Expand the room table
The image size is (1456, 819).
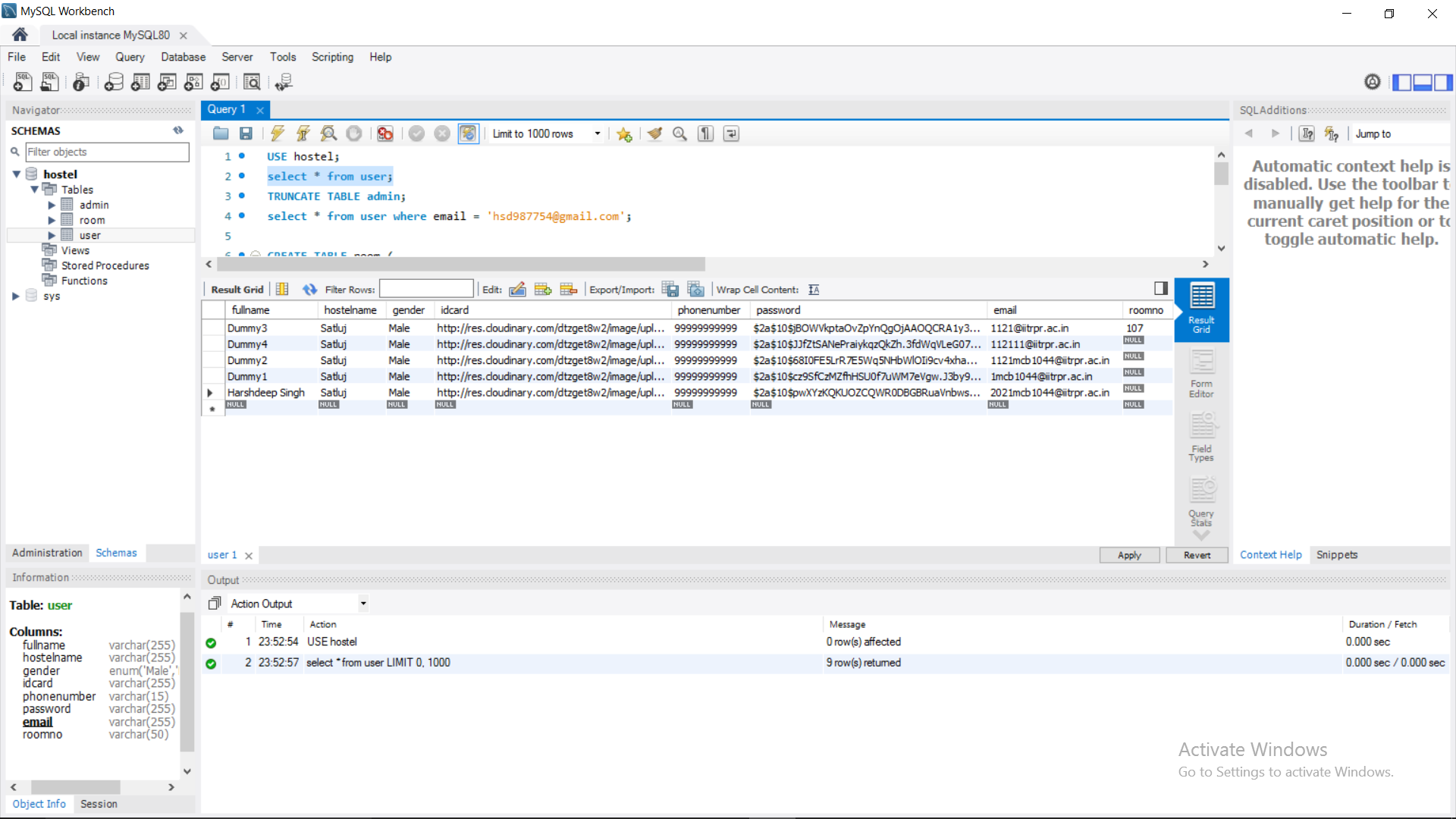pyautogui.click(x=52, y=220)
